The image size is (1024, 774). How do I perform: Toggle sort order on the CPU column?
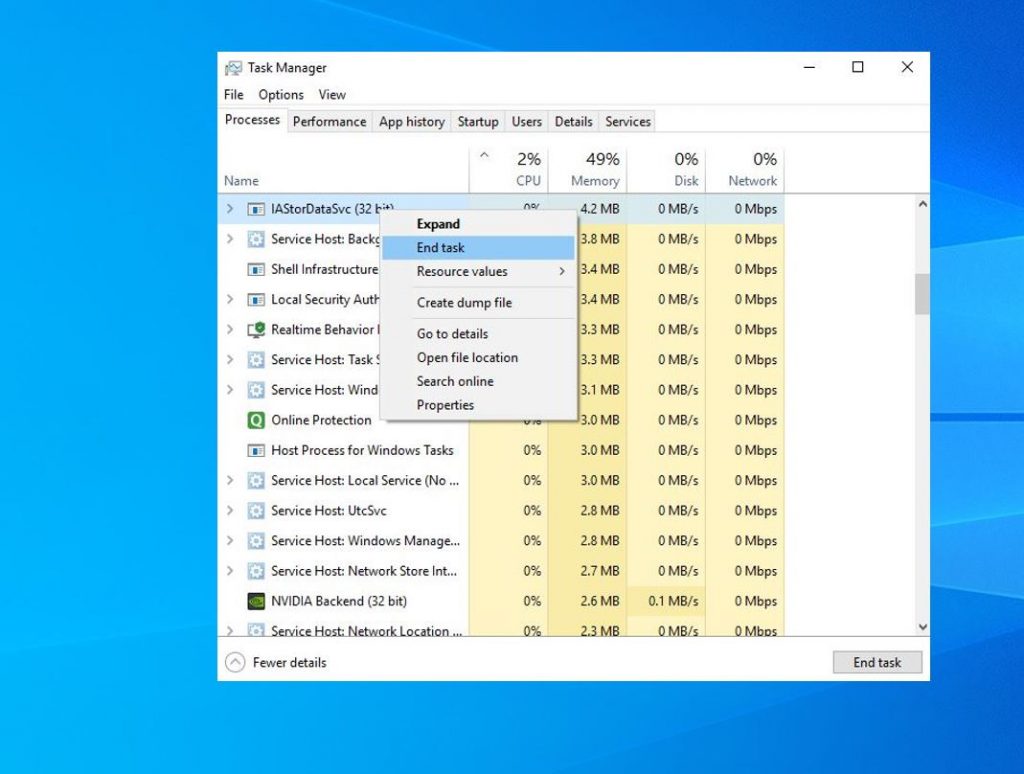(527, 168)
